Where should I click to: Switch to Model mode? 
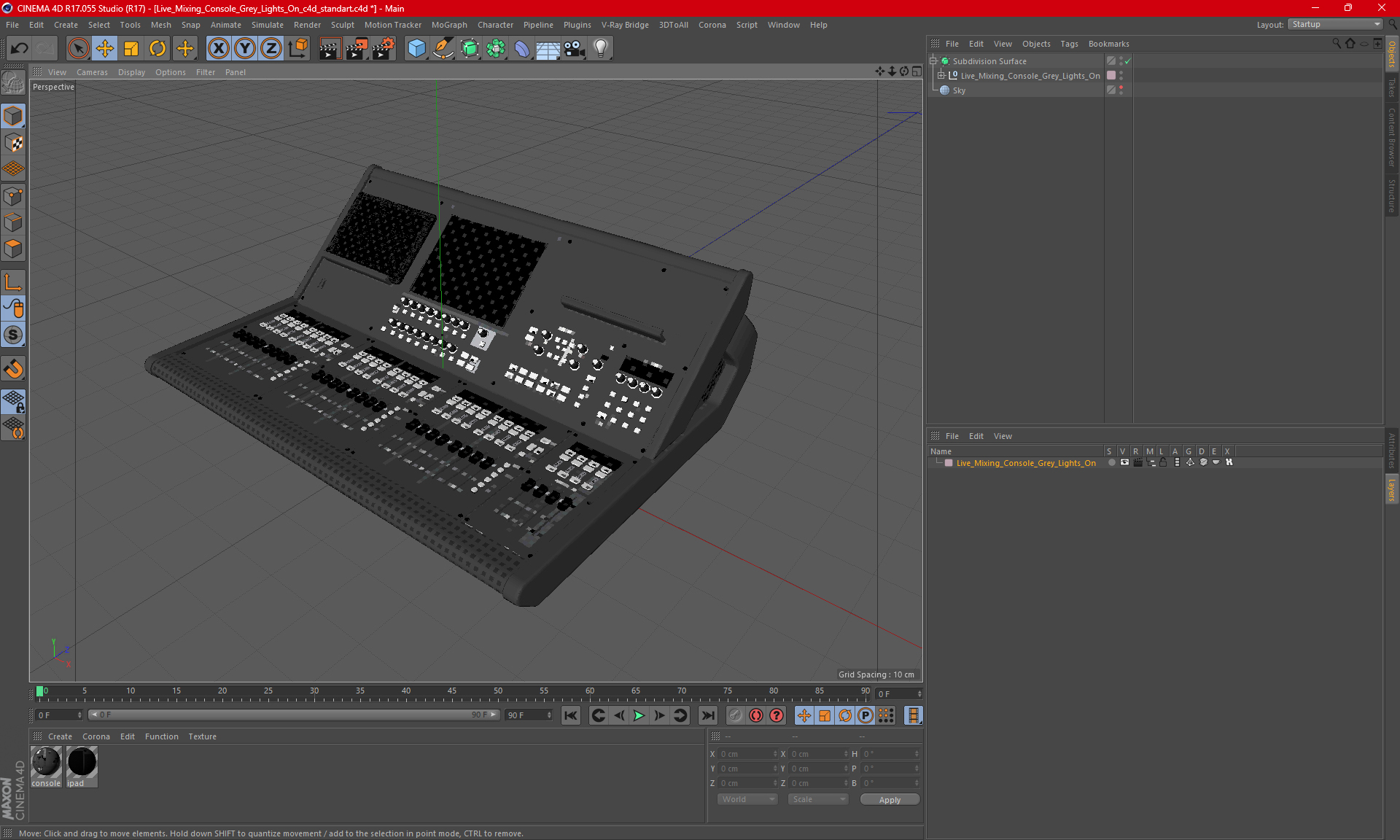pos(13,116)
